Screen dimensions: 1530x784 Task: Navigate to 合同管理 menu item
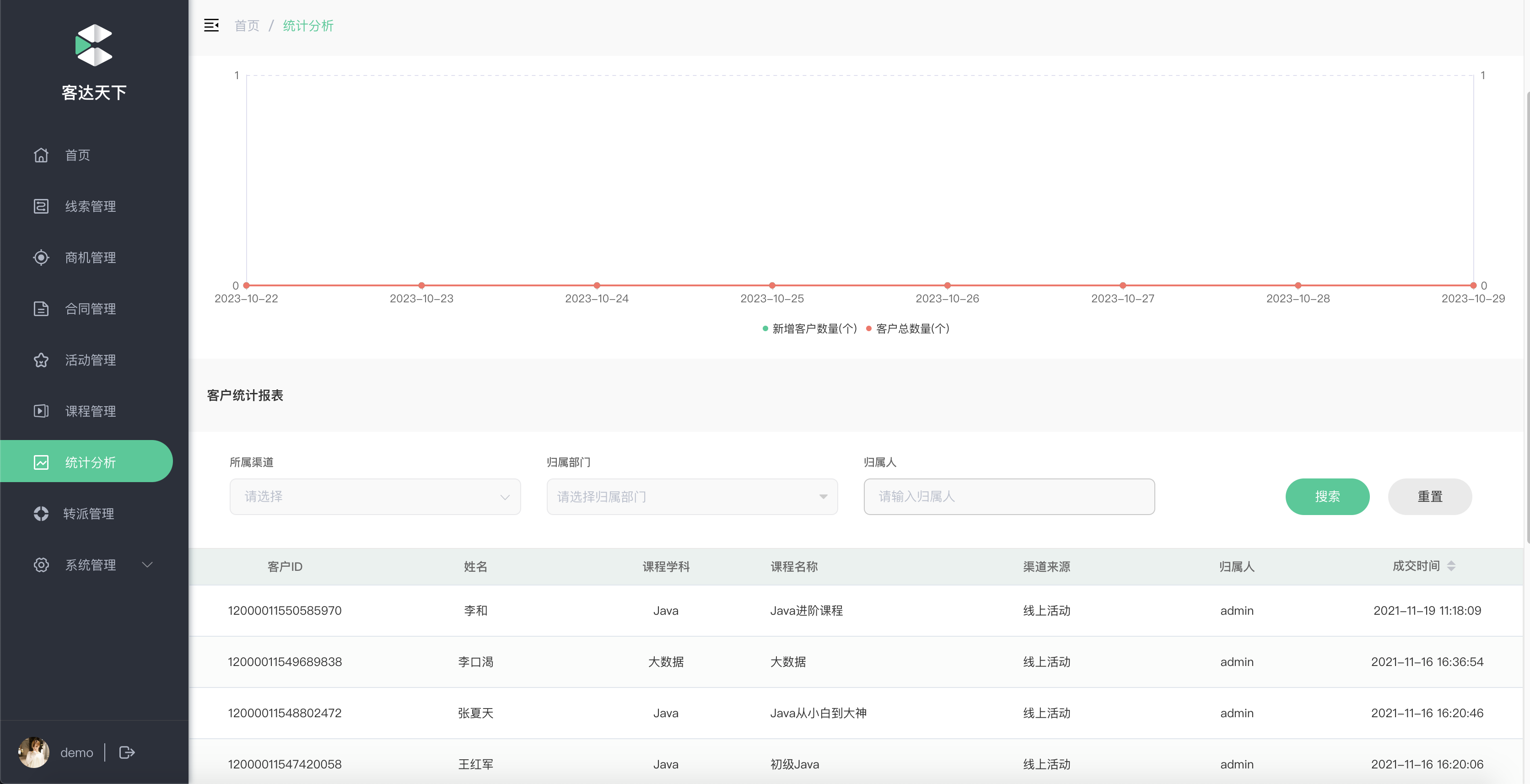pos(90,309)
